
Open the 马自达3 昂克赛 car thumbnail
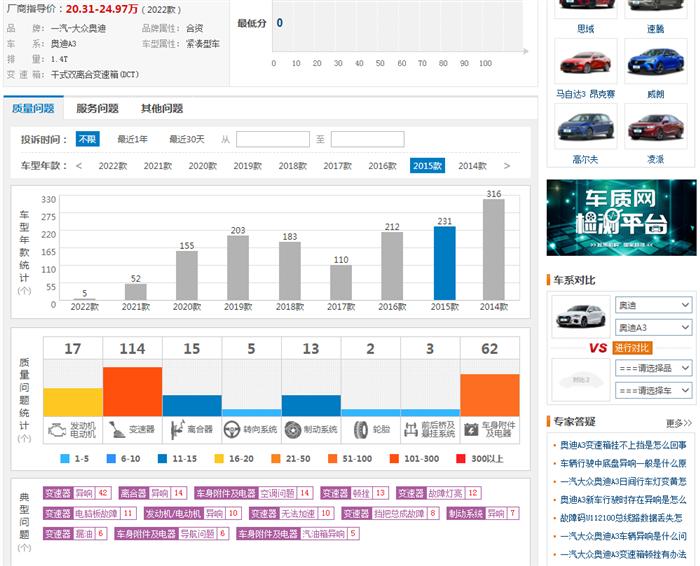[585, 62]
